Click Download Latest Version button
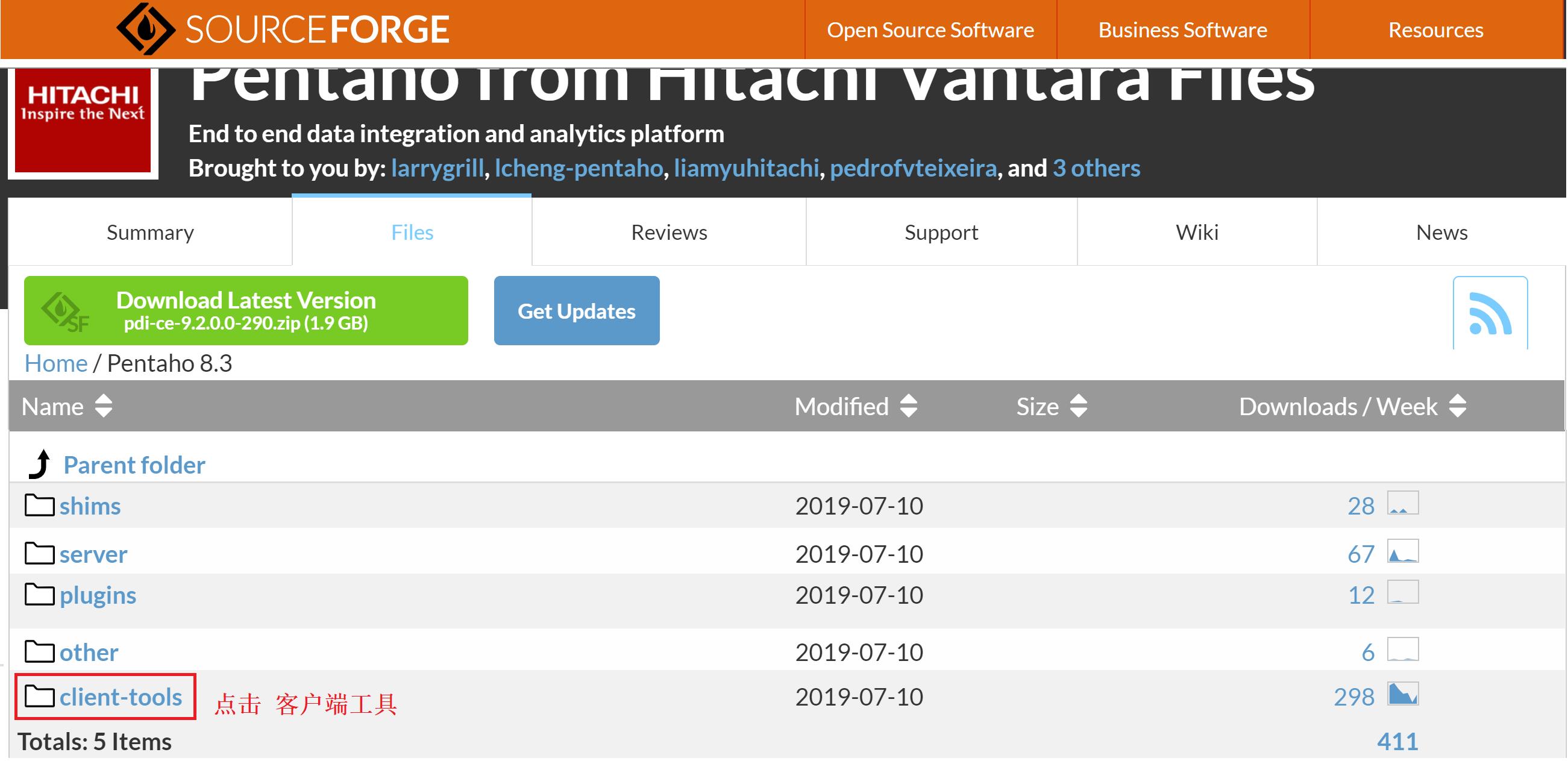This screenshot has height=761, width=1568. point(246,310)
